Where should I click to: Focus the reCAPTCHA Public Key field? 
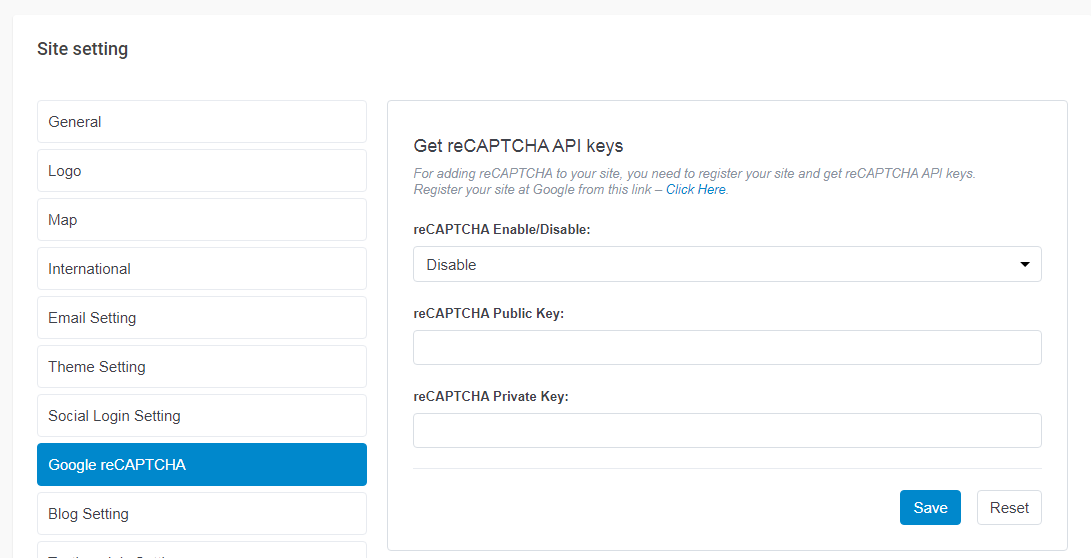(x=726, y=348)
